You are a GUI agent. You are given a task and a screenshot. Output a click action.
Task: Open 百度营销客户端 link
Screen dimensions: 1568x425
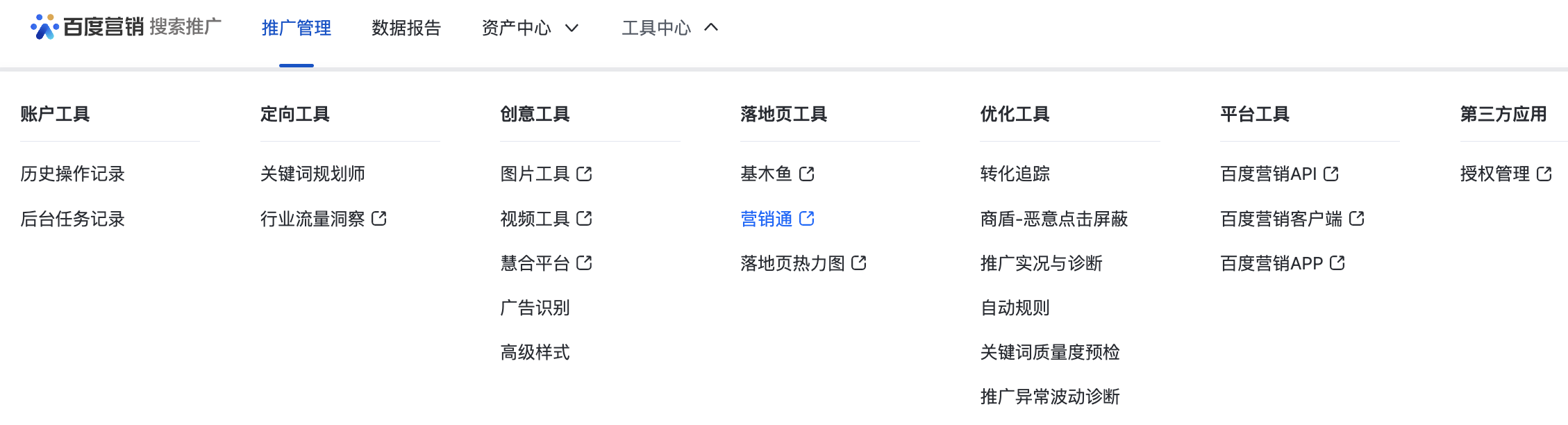(x=1281, y=219)
